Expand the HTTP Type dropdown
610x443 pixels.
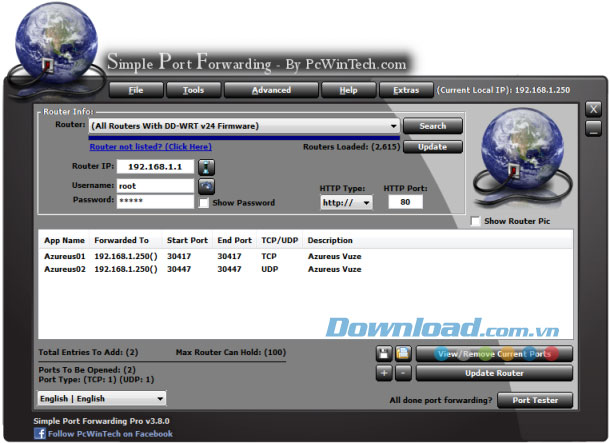(345, 202)
